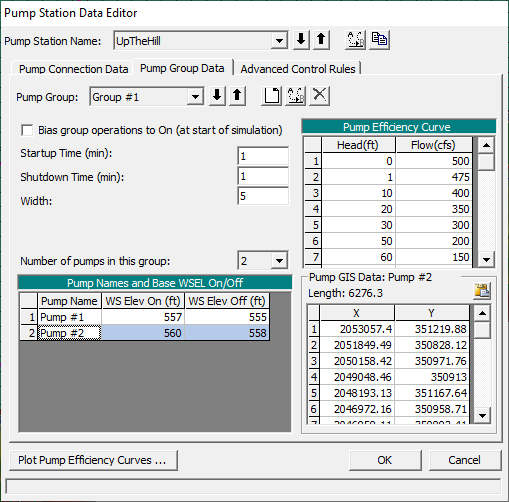This screenshot has width=509, height=502.
Task: Click Head cell with value 10
Action: click(x=358, y=193)
